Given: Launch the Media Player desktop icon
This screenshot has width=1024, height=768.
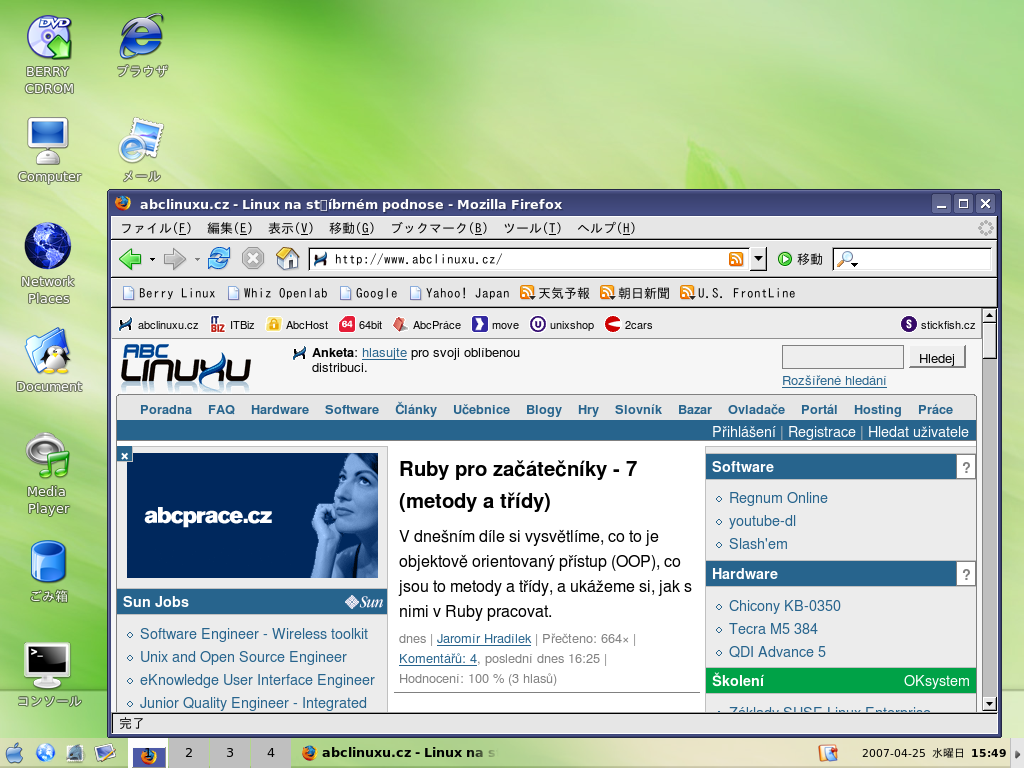Looking at the screenshot, I should click(x=48, y=474).
